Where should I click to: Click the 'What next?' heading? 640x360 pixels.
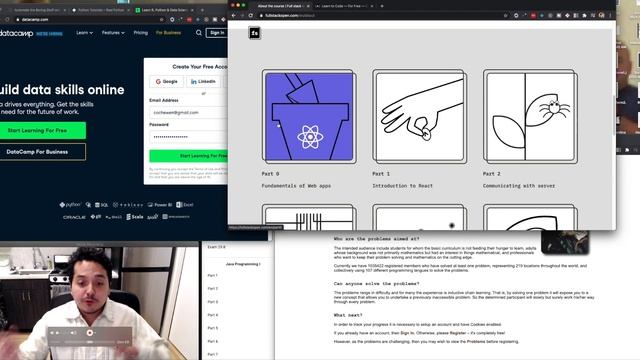coord(348,315)
